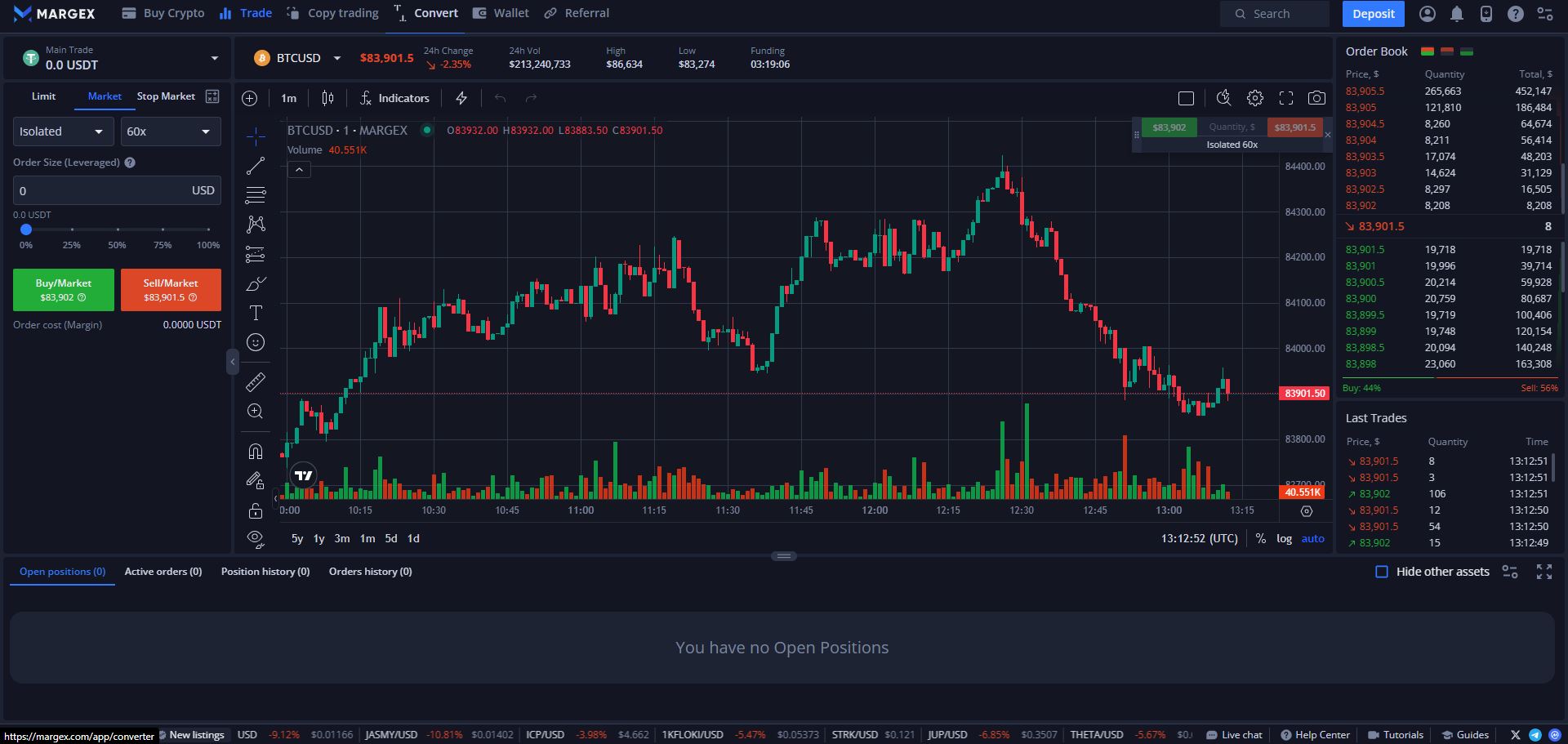The width and height of the screenshot is (1568, 744).
Task: Open chart settings gear icon
Action: (x=1255, y=98)
